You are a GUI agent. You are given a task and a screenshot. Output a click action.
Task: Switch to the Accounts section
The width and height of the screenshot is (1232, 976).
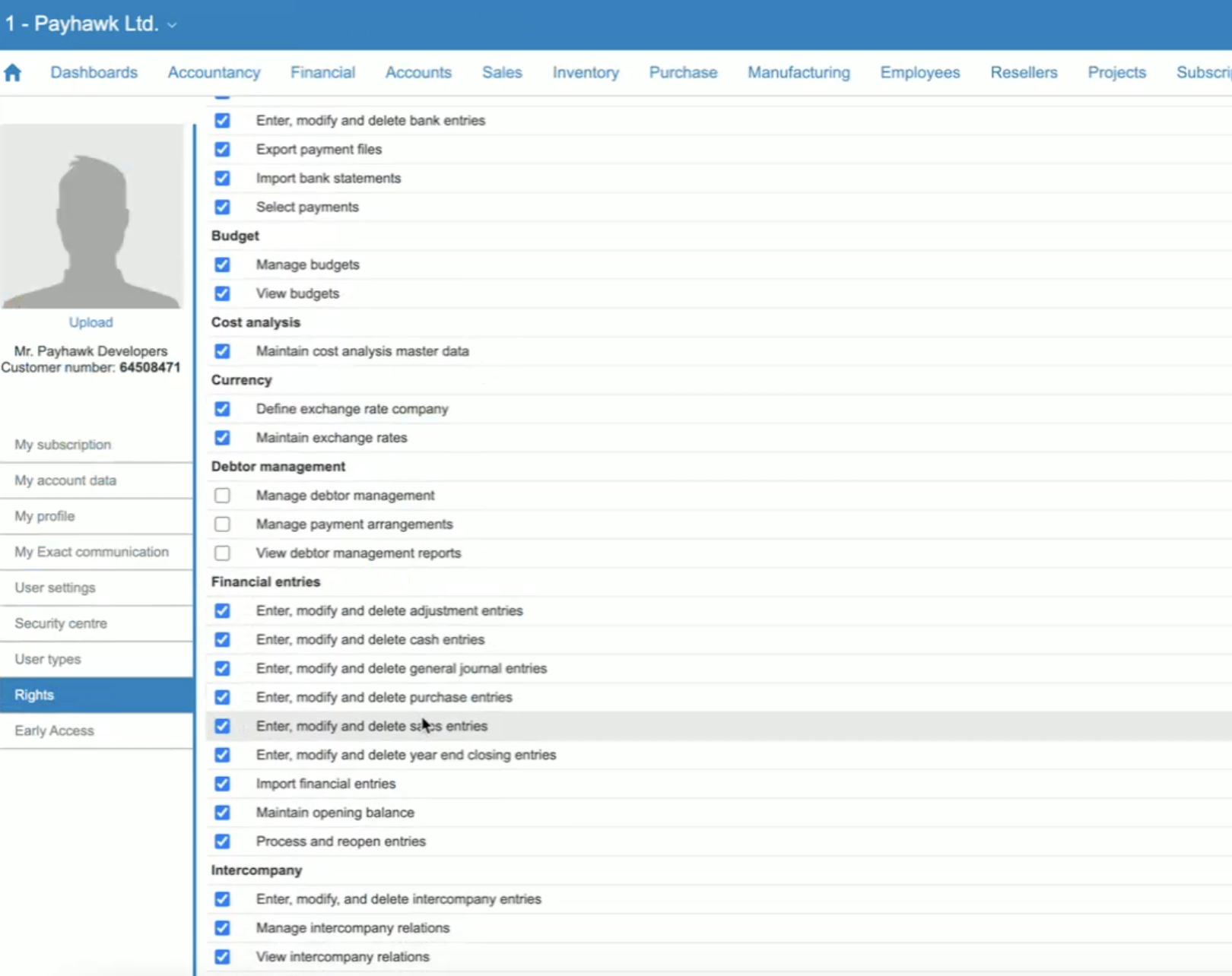(x=418, y=72)
